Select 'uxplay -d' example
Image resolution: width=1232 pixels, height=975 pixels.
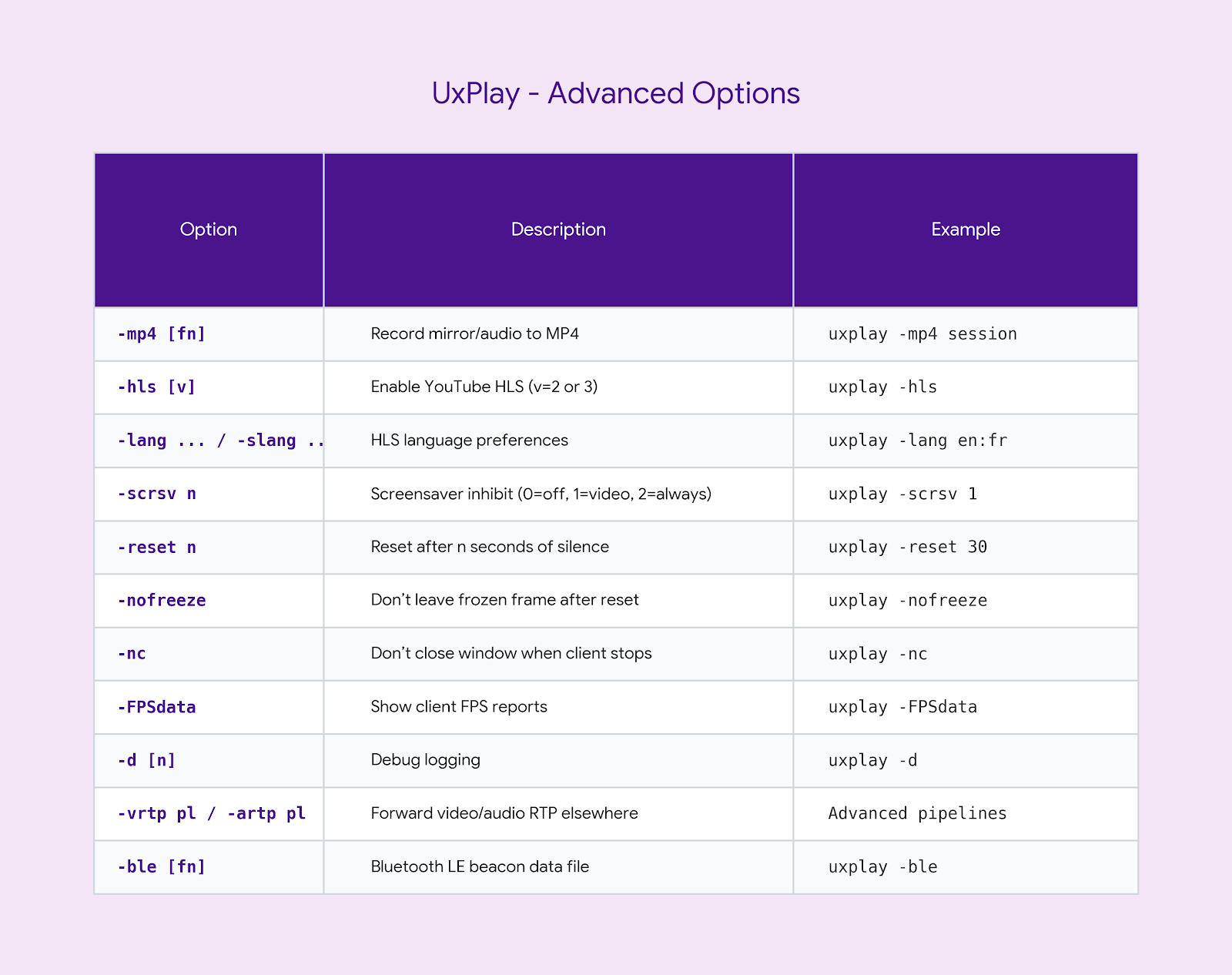[x=872, y=760]
